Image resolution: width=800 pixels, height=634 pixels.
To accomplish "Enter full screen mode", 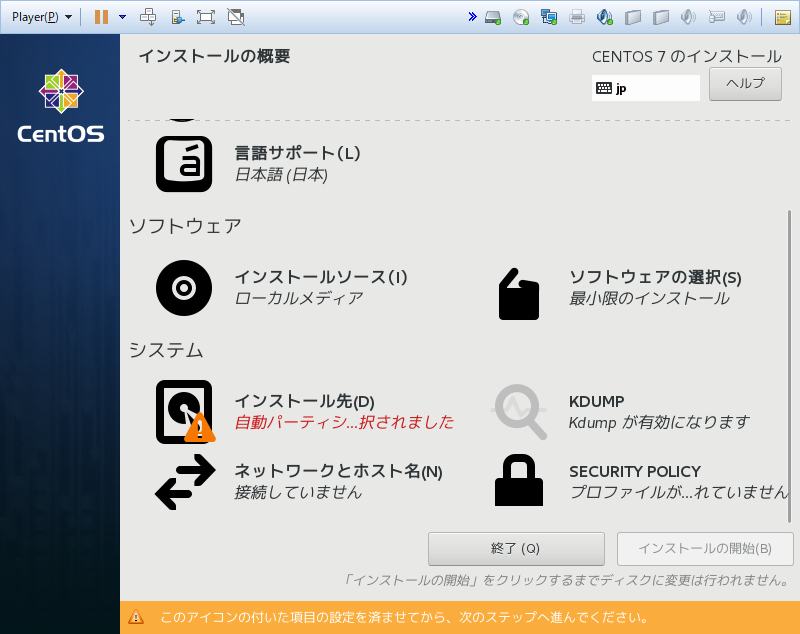I will point(206,17).
